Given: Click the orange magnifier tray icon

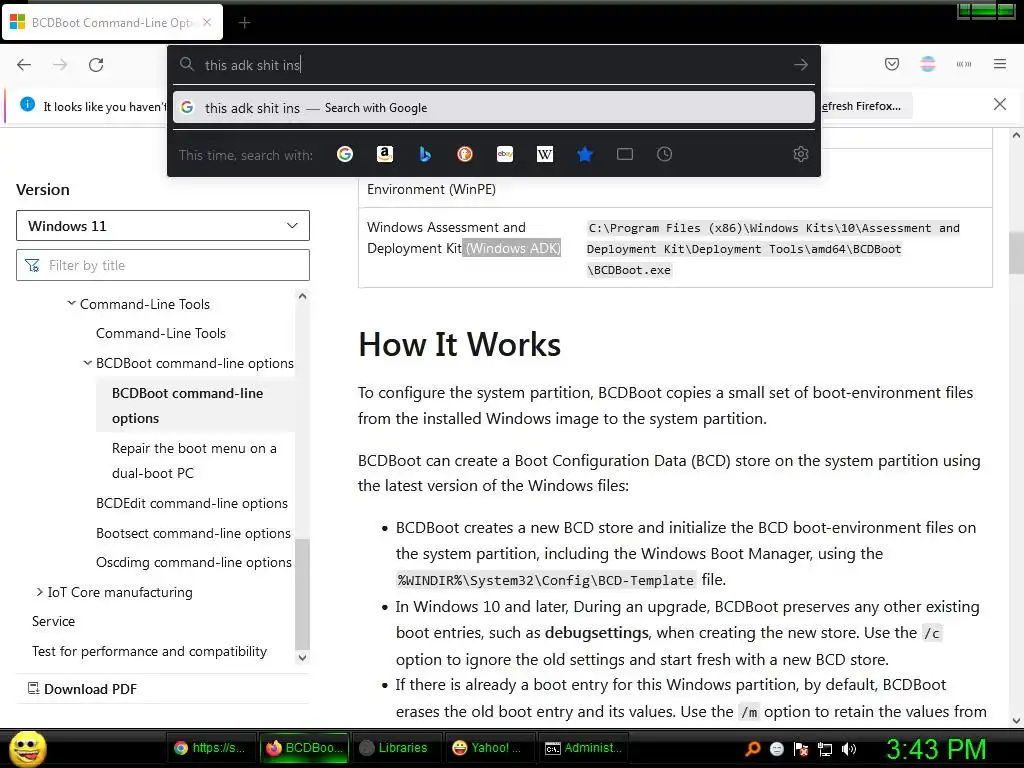Looking at the screenshot, I should [753, 748].
